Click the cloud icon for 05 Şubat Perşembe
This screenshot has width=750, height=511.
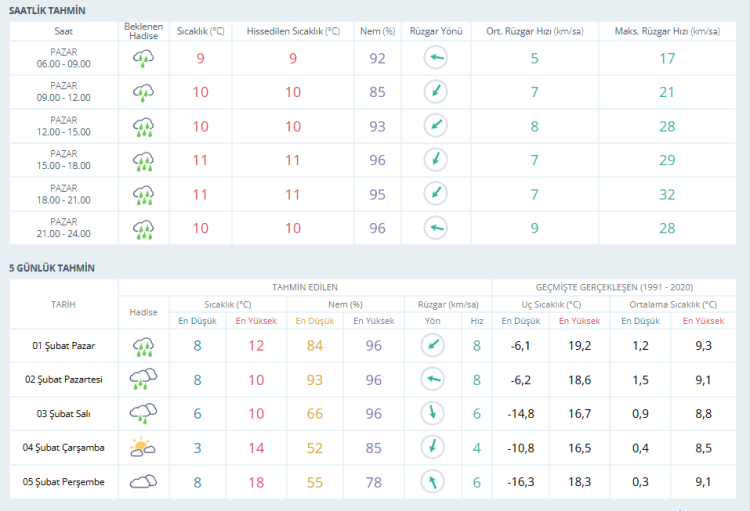tap(143, 481)
